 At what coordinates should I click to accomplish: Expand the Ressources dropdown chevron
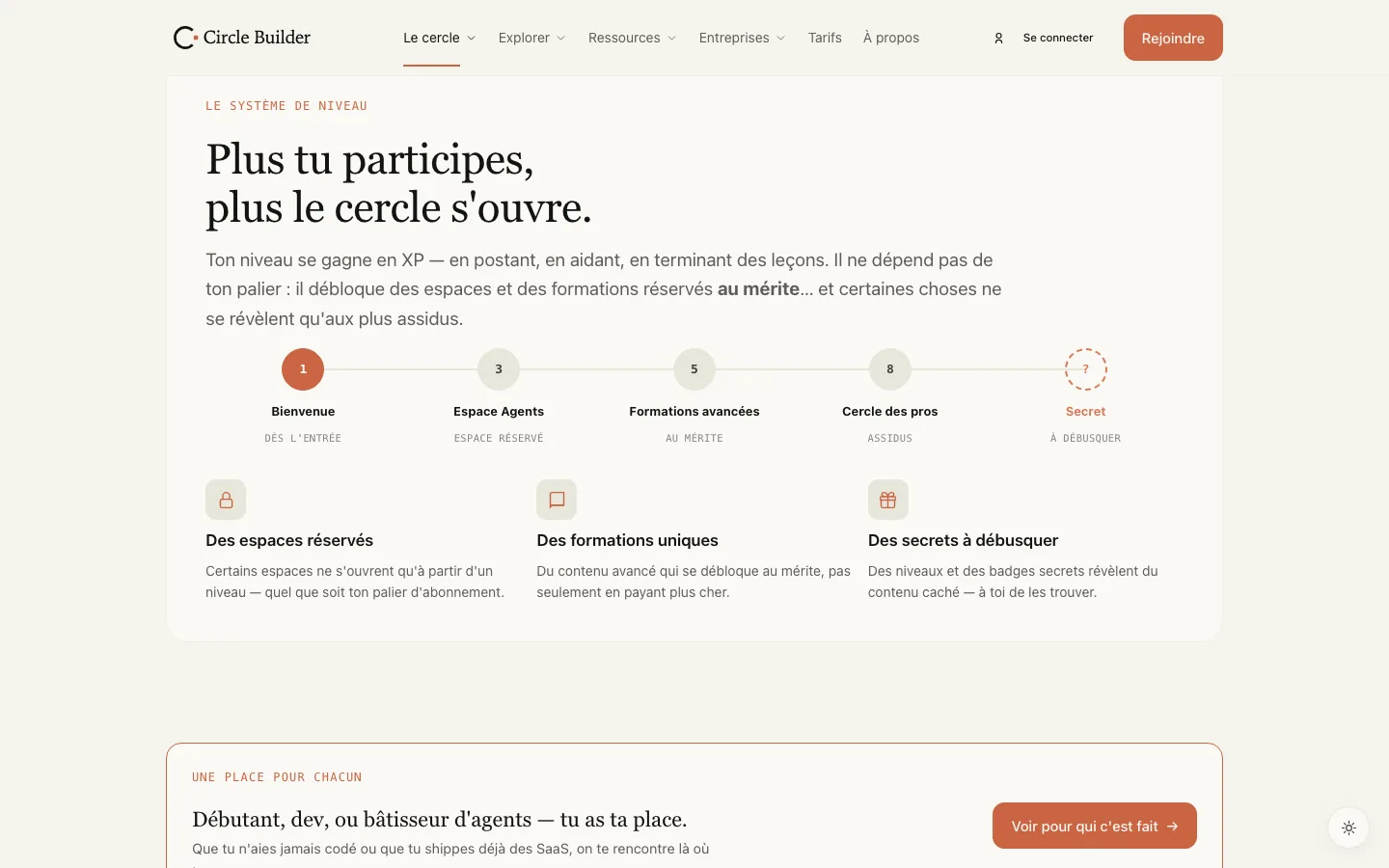pyautogui.click(x=672, y=39)
